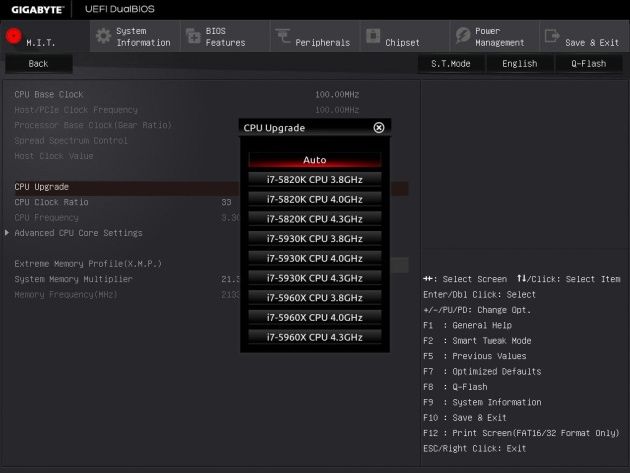This screenshot has width=630, height=473.
Task: Open the Peripherals tab
Action: tap(315, 36)
